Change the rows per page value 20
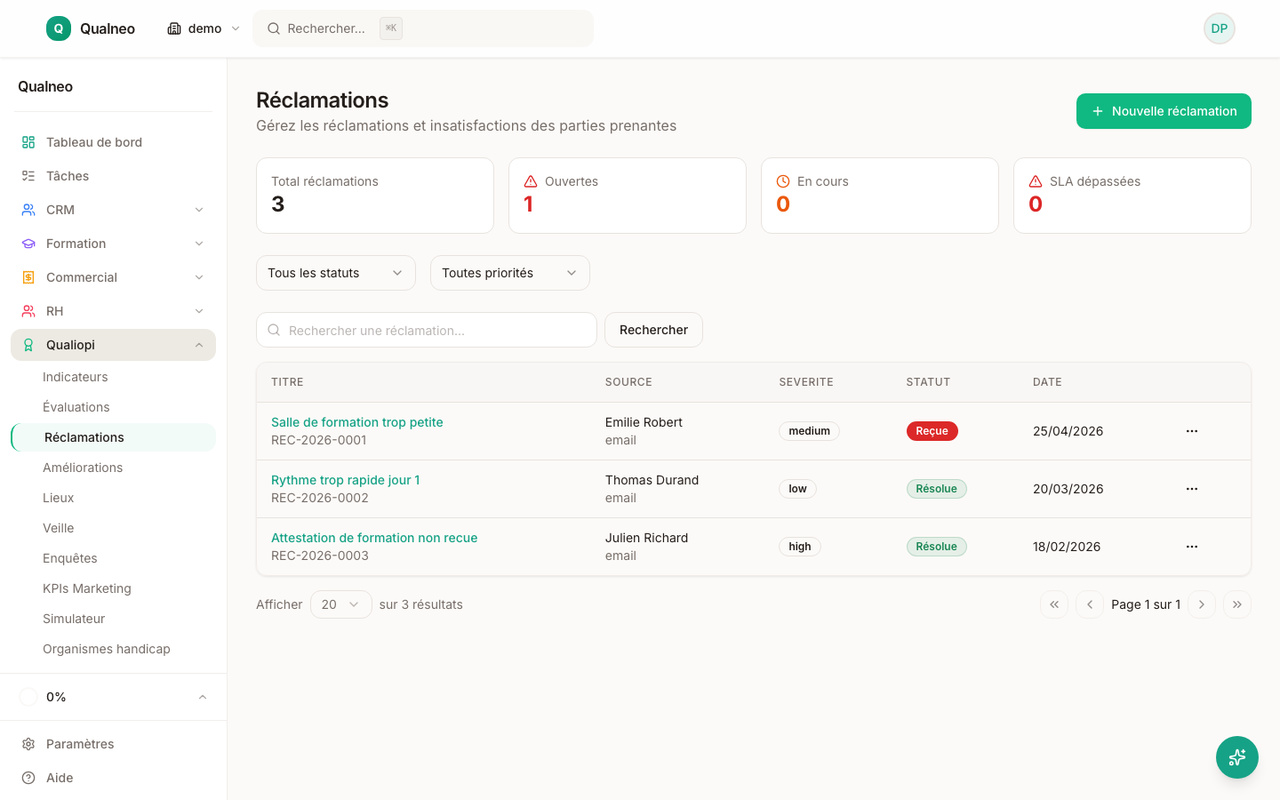 [x=341, y=604]
